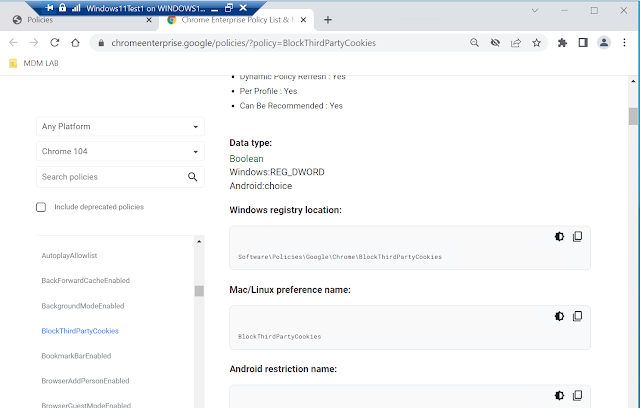Bookmark this page with the star
The image size is (640, 408).
[536, 42]
